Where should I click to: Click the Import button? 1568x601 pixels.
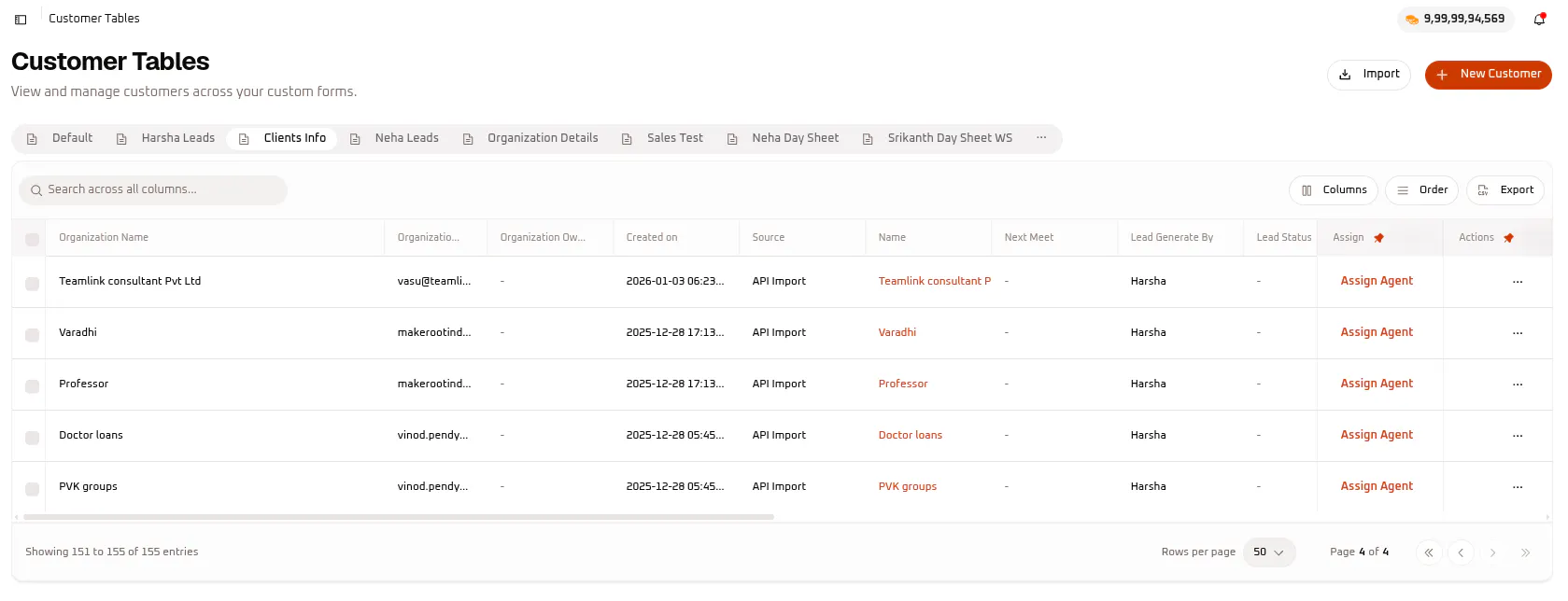pyautogui.click(x=1369, y=75)
